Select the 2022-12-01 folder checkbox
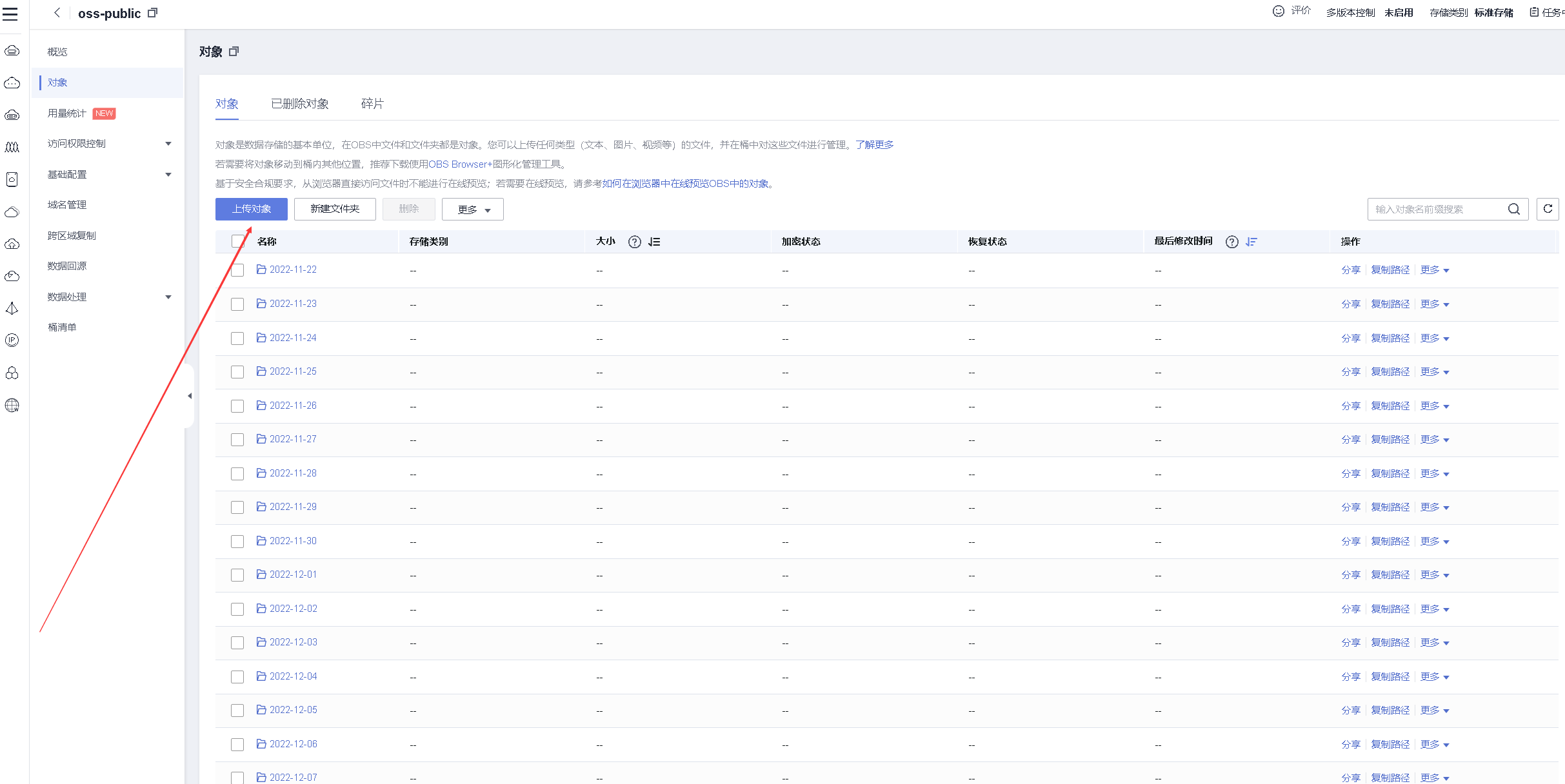This screenshot has height=784, width=1565. 237,575
